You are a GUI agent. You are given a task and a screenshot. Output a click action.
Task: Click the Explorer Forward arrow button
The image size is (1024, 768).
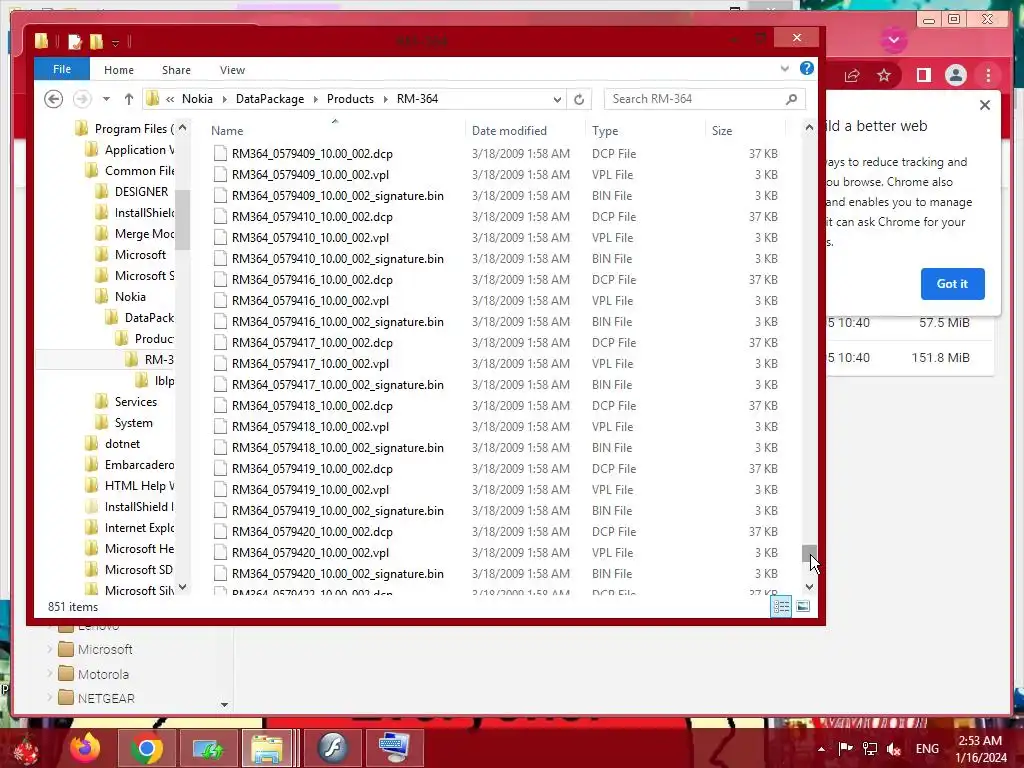point(82,99)
